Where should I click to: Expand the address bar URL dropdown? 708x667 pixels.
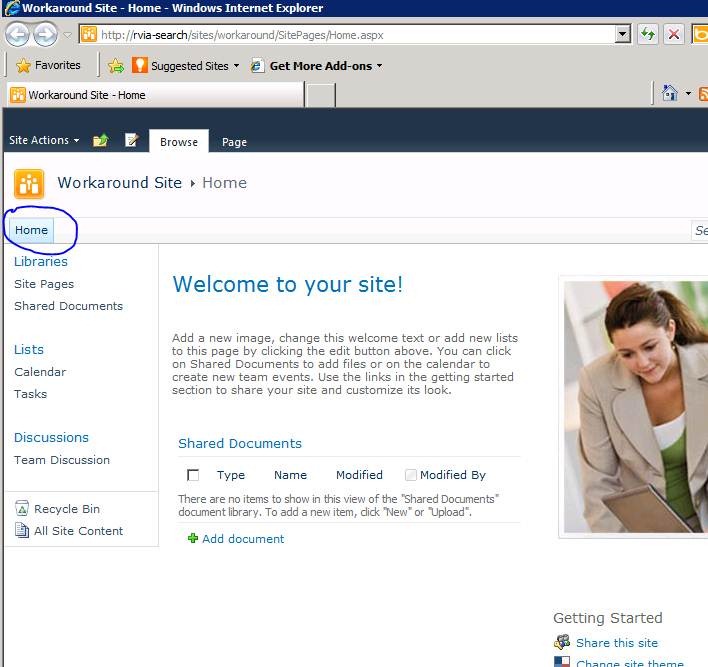(623, 34)
